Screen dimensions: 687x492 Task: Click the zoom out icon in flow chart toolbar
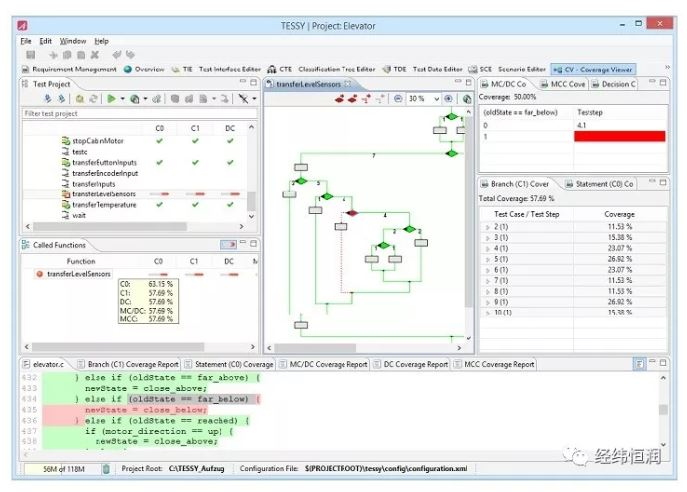coord(398,99)
